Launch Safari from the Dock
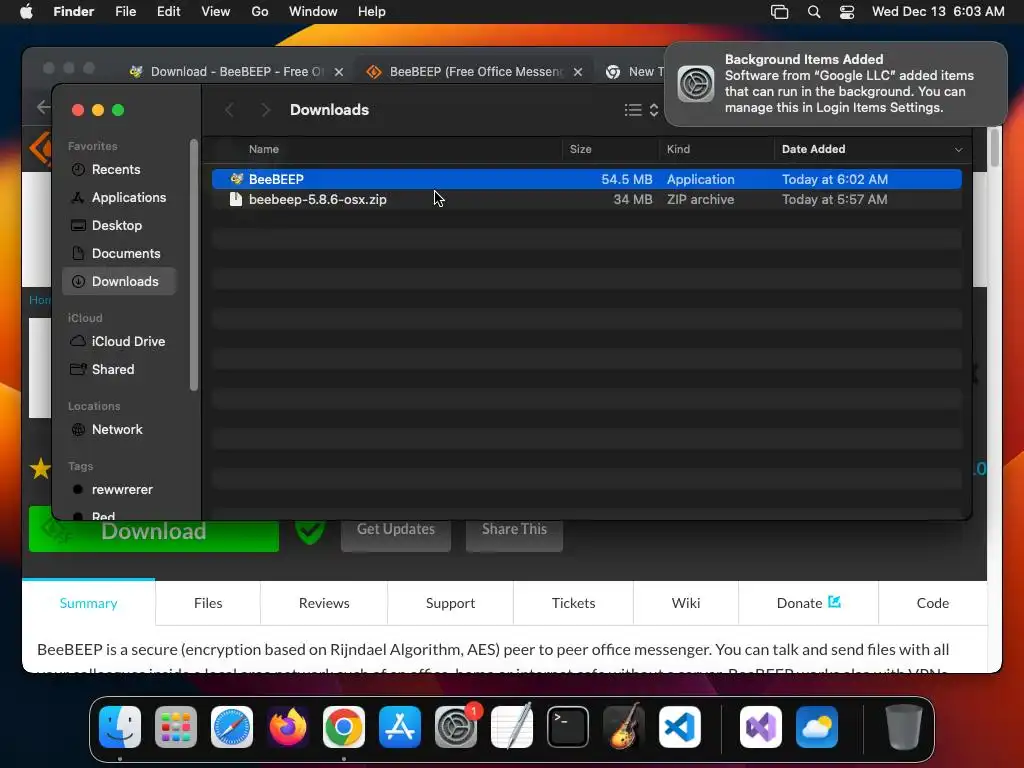The width and height of the screenshot is (1024, 768). pyautogui.click(x=232, y=727)
